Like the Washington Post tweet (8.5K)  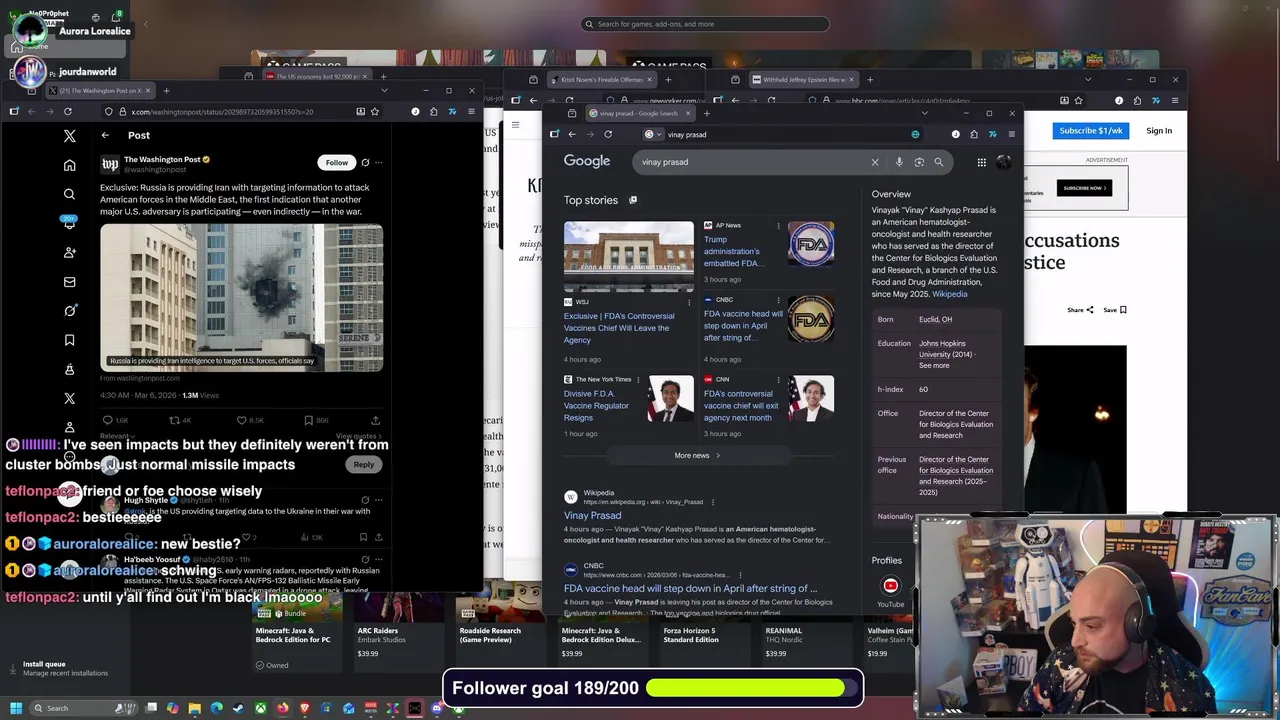click(241, 421)
